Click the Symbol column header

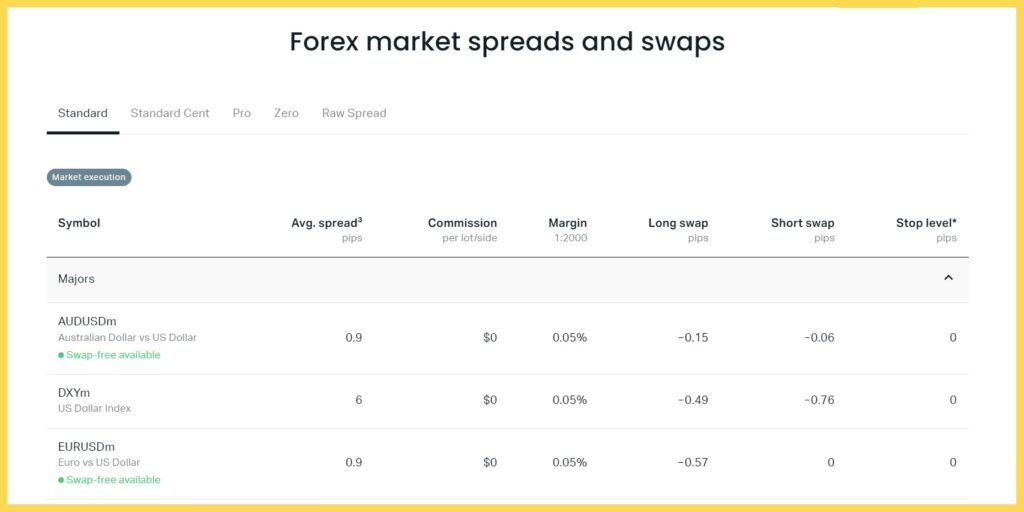click(x=79, y=223)
